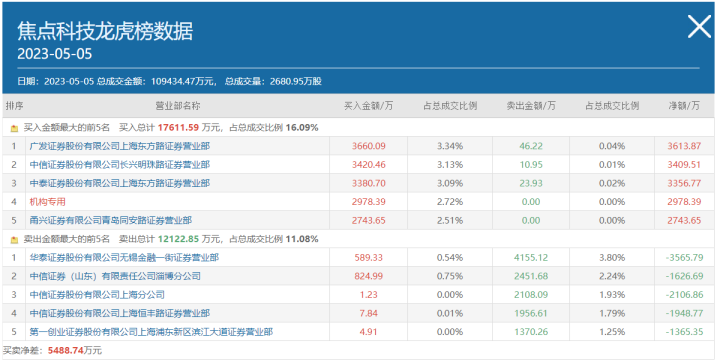Click the icon beside 买入金额最大的前5名
Screen dimensions: 718x363
14,129
